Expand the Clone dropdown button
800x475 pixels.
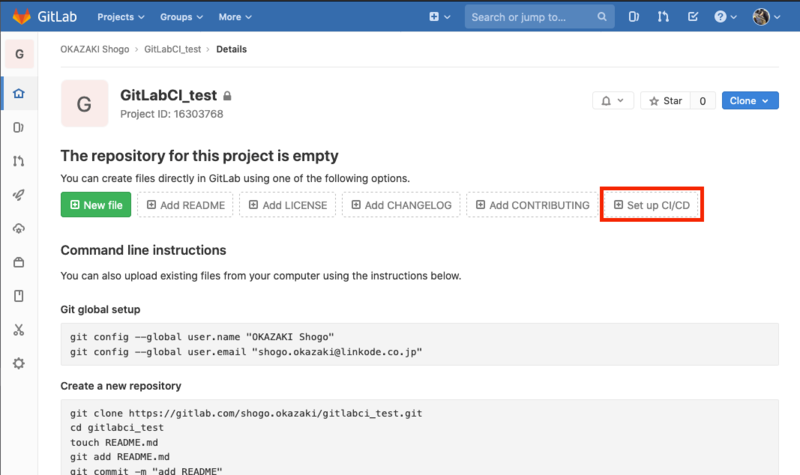749,101
